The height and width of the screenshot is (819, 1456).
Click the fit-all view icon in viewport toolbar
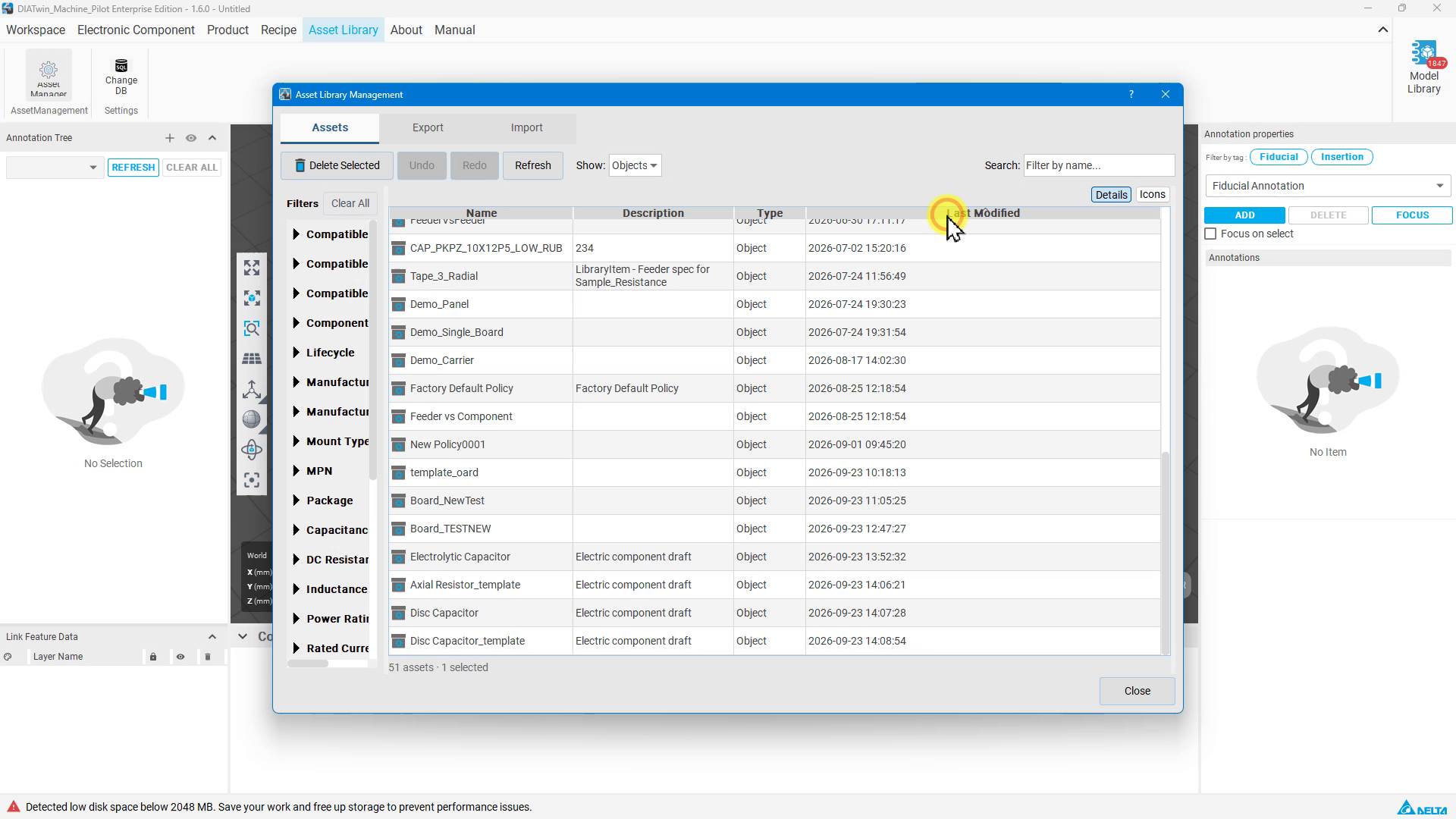[252, 268]
